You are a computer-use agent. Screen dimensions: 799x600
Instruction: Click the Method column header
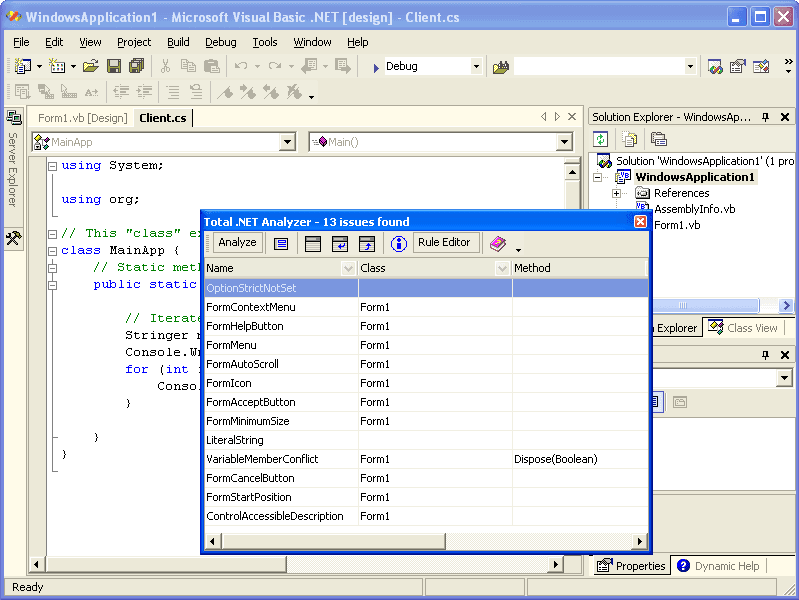[x=579, y=268]
